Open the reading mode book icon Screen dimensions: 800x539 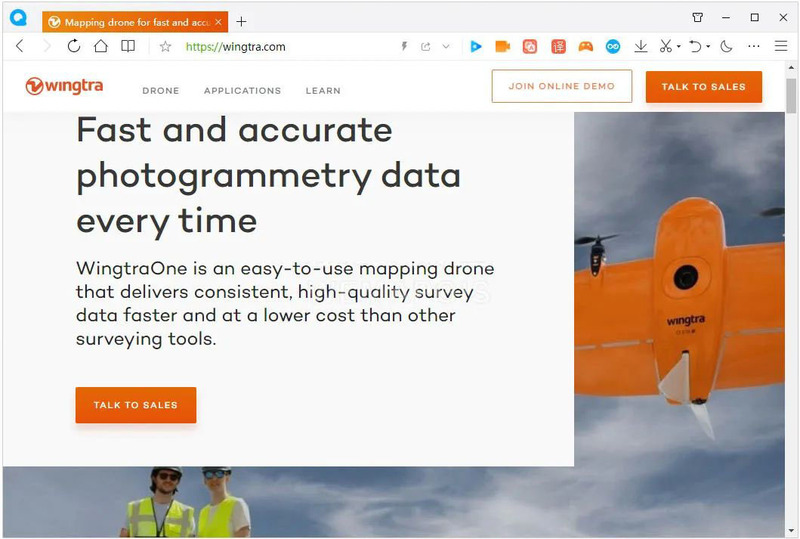click(x=128, y=46)
